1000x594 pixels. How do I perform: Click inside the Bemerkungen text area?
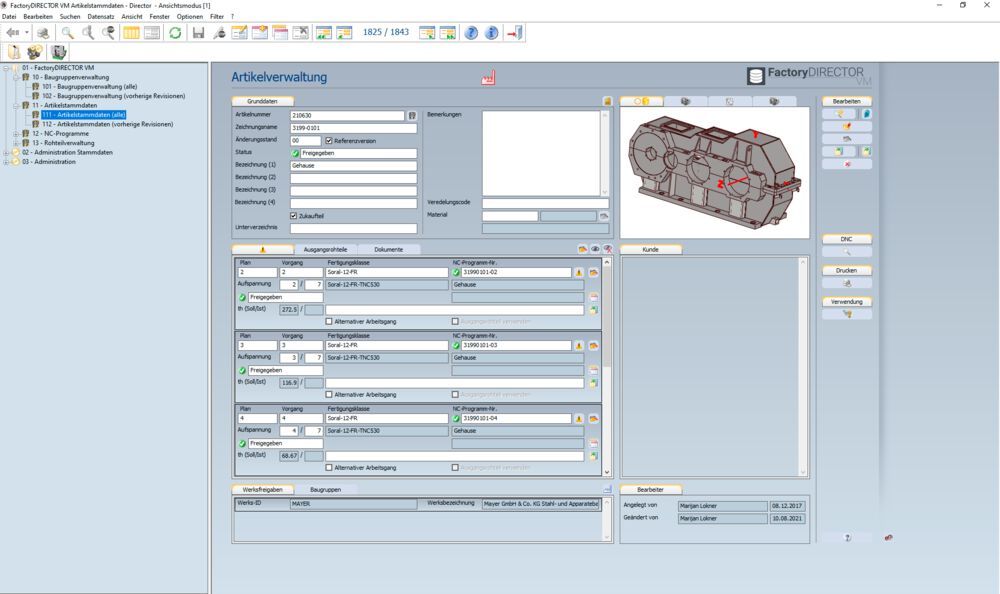541,153
